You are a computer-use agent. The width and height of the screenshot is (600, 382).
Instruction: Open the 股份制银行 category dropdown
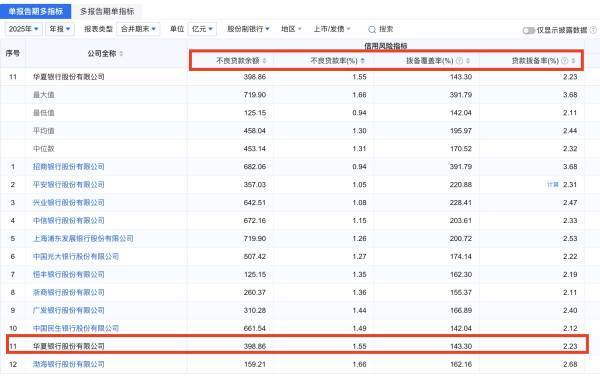click(248, 29)
